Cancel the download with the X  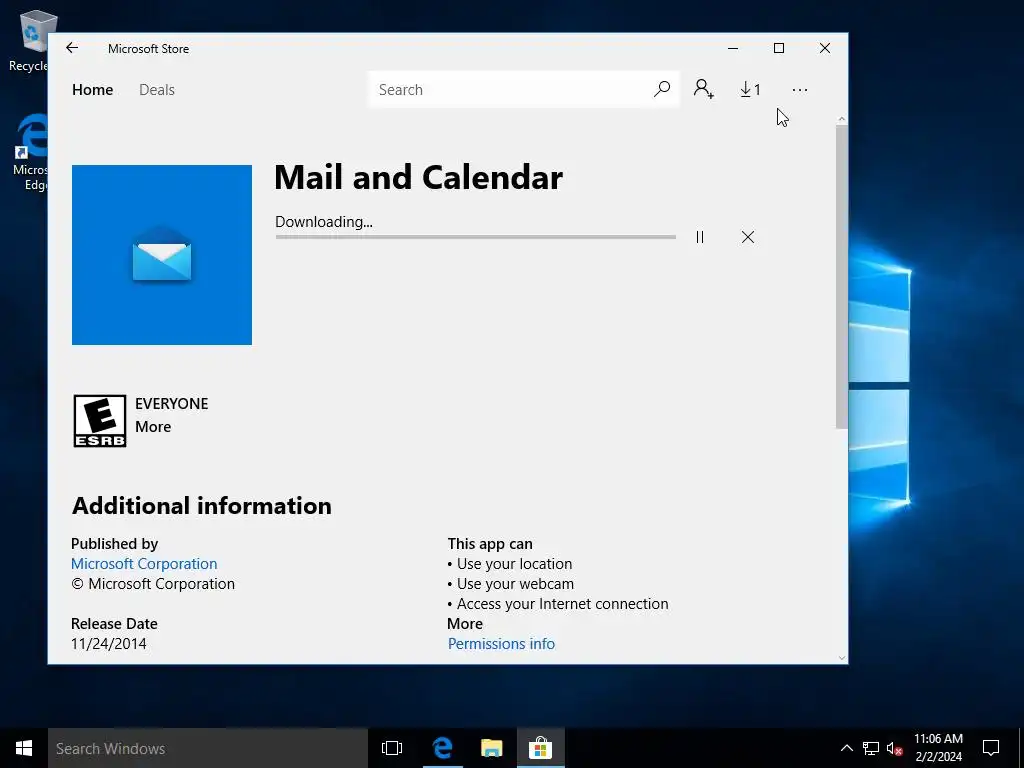click(x=748, y=237)
